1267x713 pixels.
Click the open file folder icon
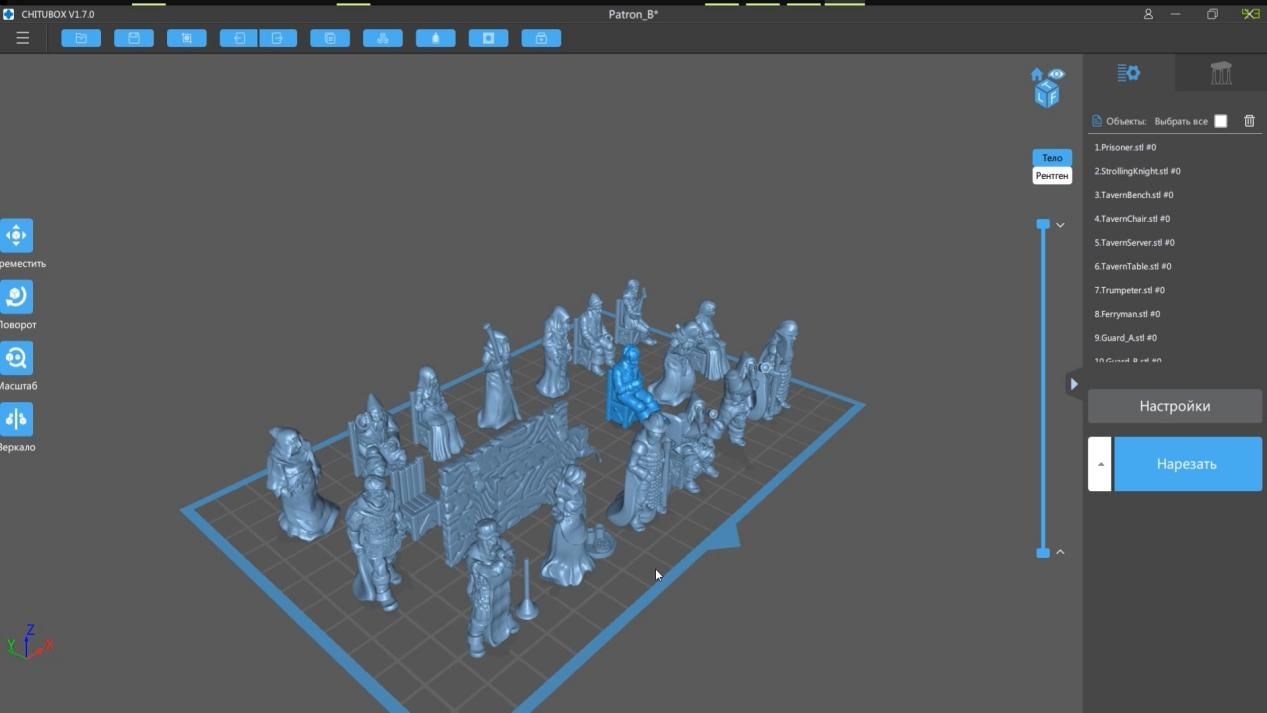click(81, 38)
